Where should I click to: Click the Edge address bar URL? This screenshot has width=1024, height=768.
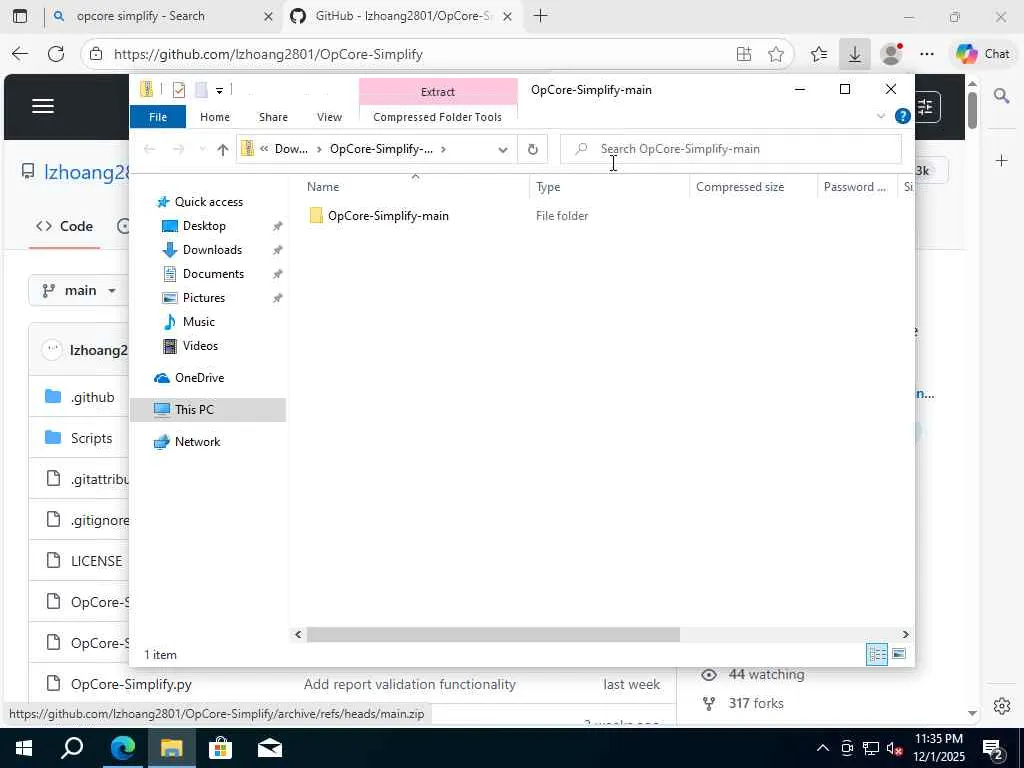(x=268, y=54)
